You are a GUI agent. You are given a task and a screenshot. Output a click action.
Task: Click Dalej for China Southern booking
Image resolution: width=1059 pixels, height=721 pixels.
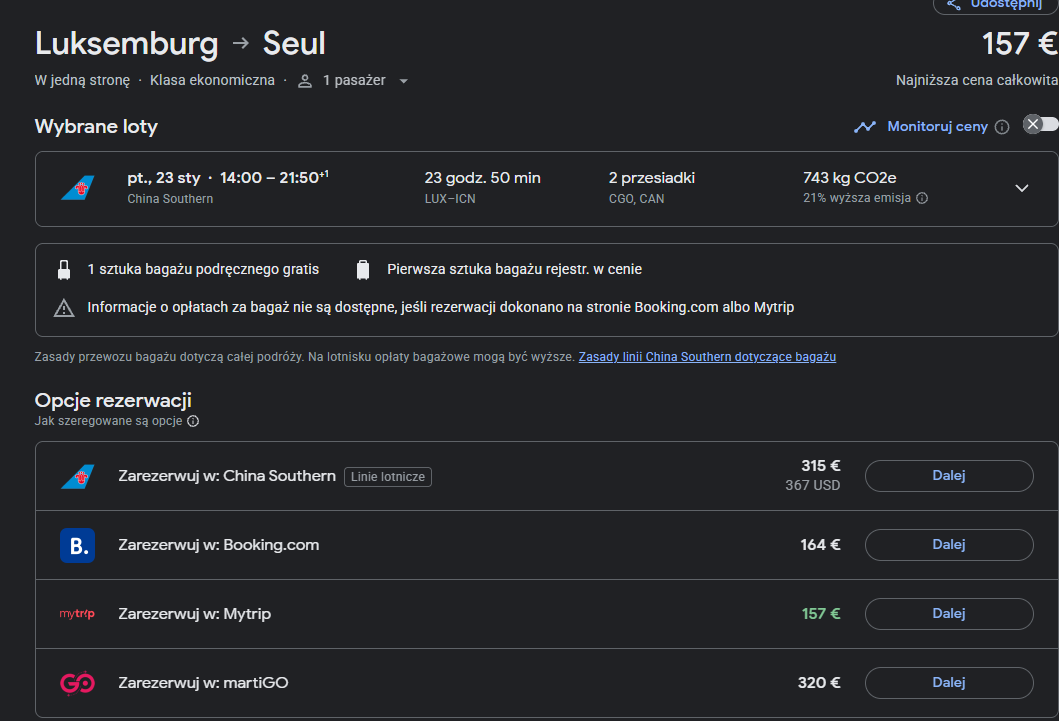949,476
